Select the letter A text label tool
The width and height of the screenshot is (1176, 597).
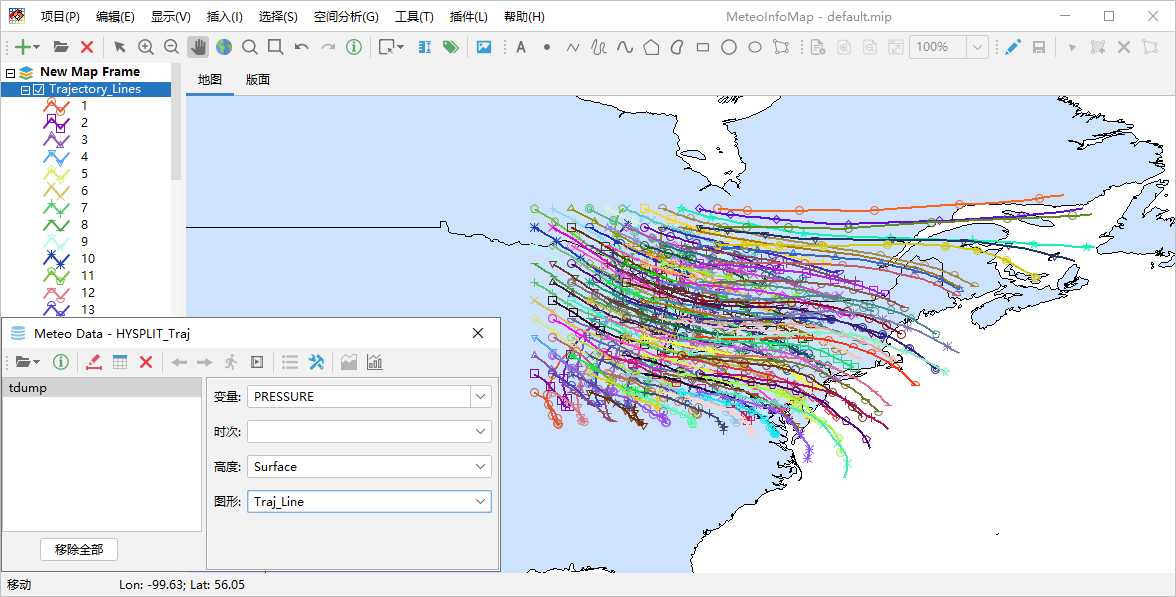click(x=520, y=47)
